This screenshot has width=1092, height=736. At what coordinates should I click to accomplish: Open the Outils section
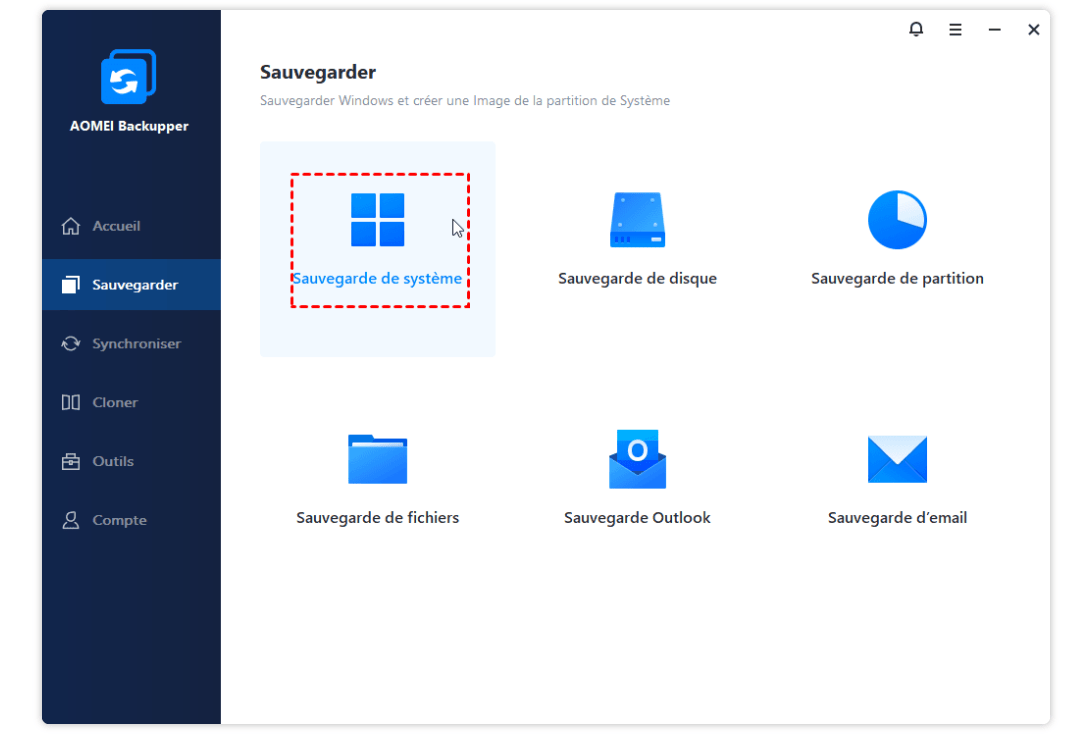click(x=113, y=461)
